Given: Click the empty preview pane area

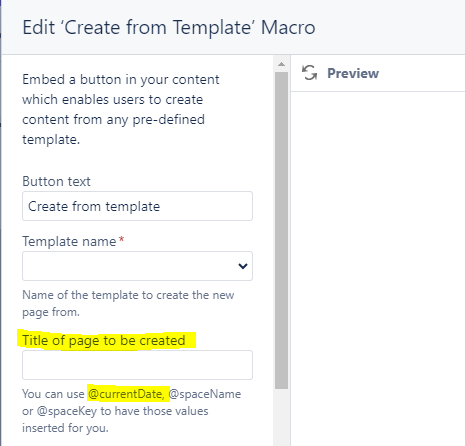Looking at the screenshot, I should coord(378,269).
